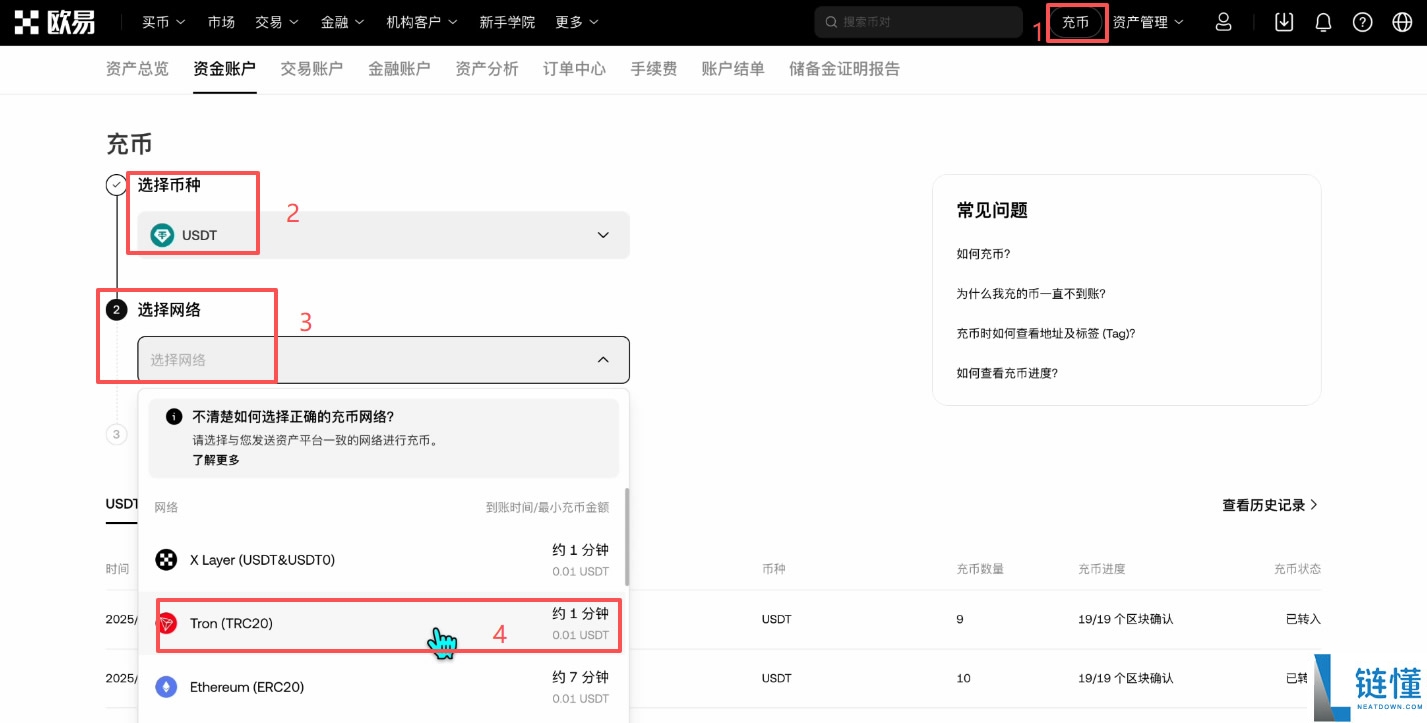Click the 币种 column header
1427x723 pixels.
click(774, 569)
